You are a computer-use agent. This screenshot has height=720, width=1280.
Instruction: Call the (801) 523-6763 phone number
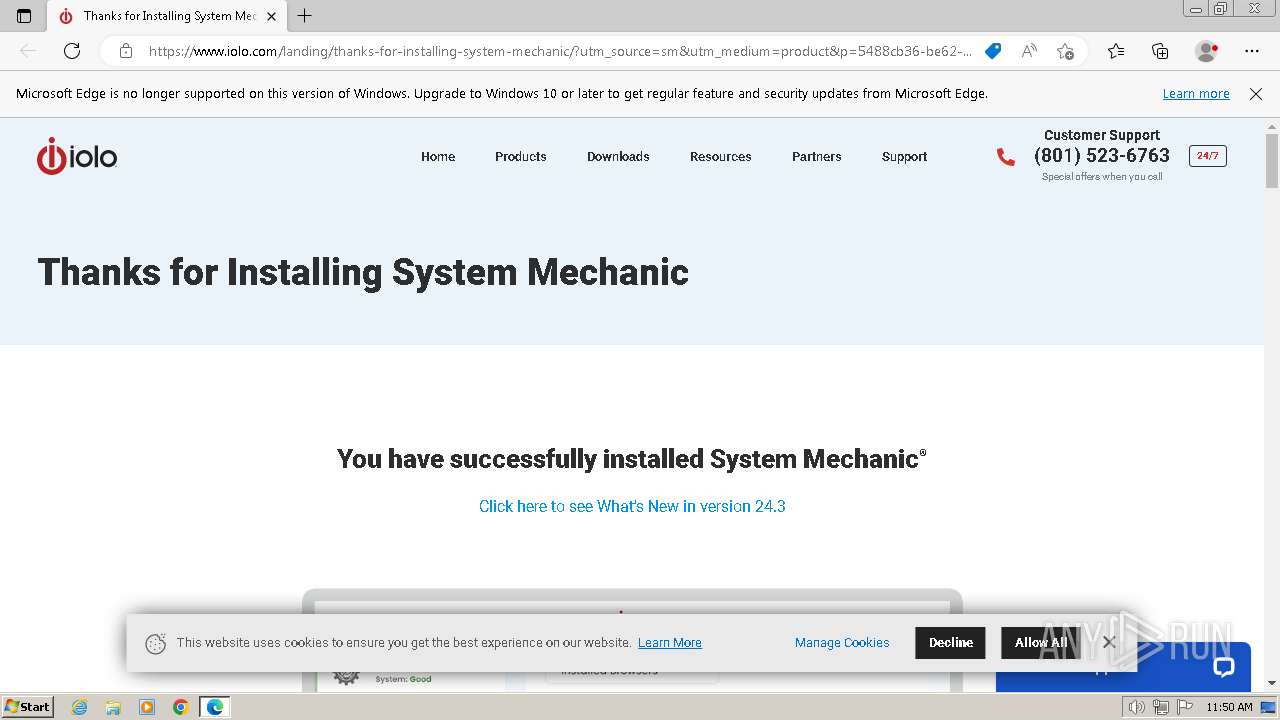1102,156
